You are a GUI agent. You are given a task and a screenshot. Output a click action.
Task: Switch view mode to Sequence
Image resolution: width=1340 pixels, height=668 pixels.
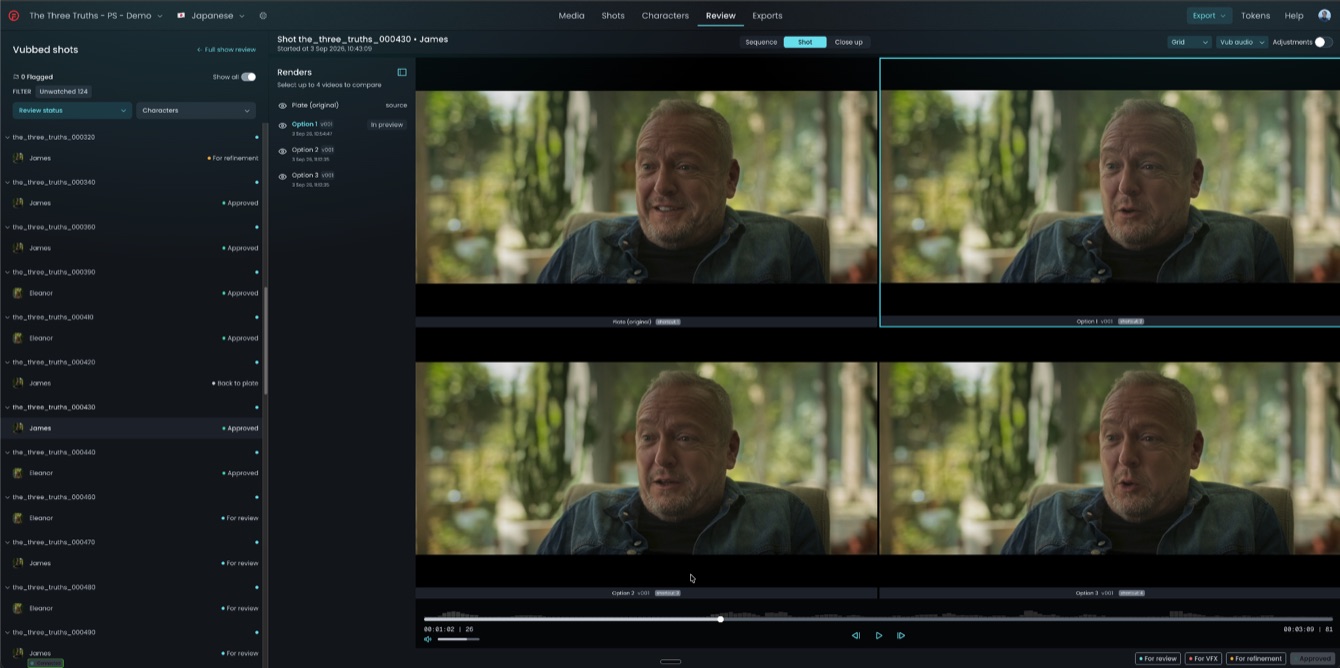pos(761,42)
